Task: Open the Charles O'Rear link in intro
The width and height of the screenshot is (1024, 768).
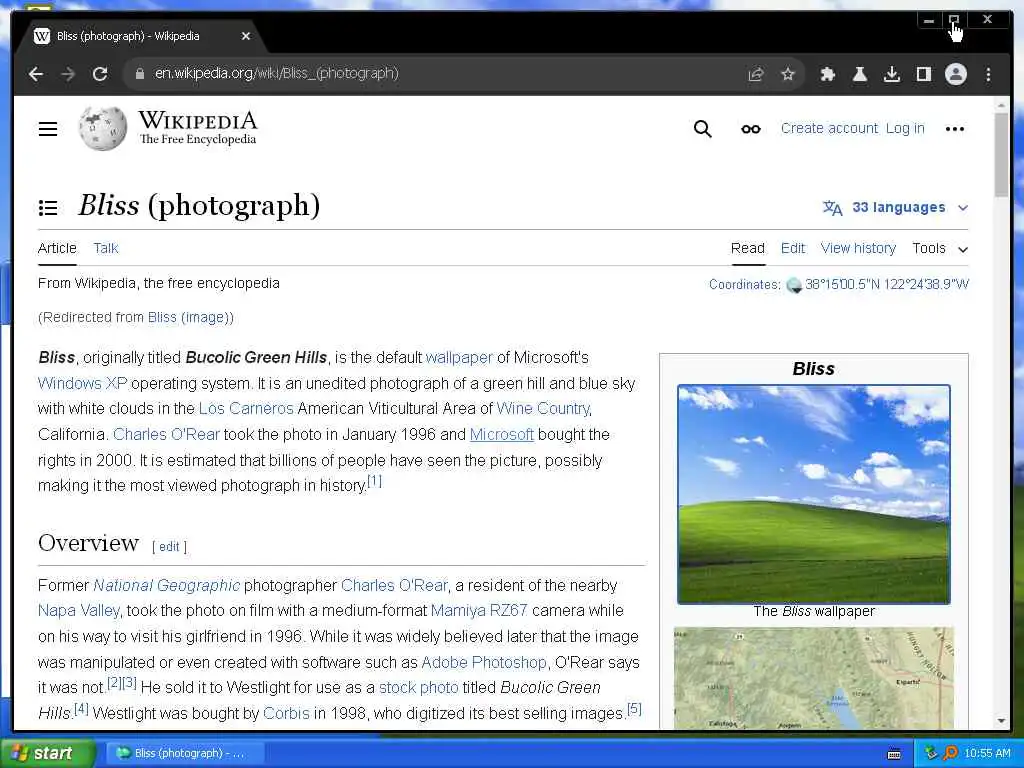Action: coord(167,434)
